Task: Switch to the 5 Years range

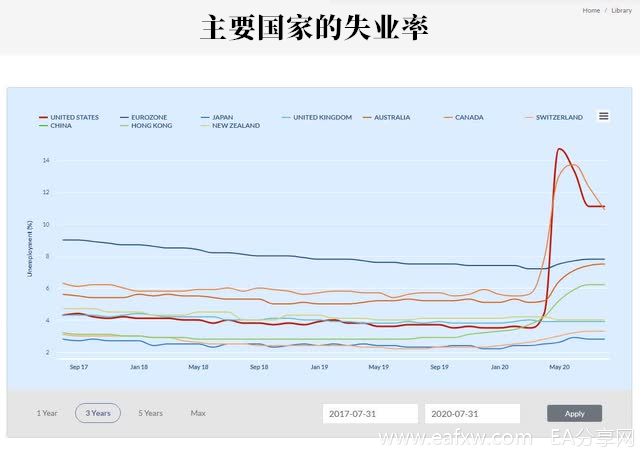Action: [x=150, y=413]
